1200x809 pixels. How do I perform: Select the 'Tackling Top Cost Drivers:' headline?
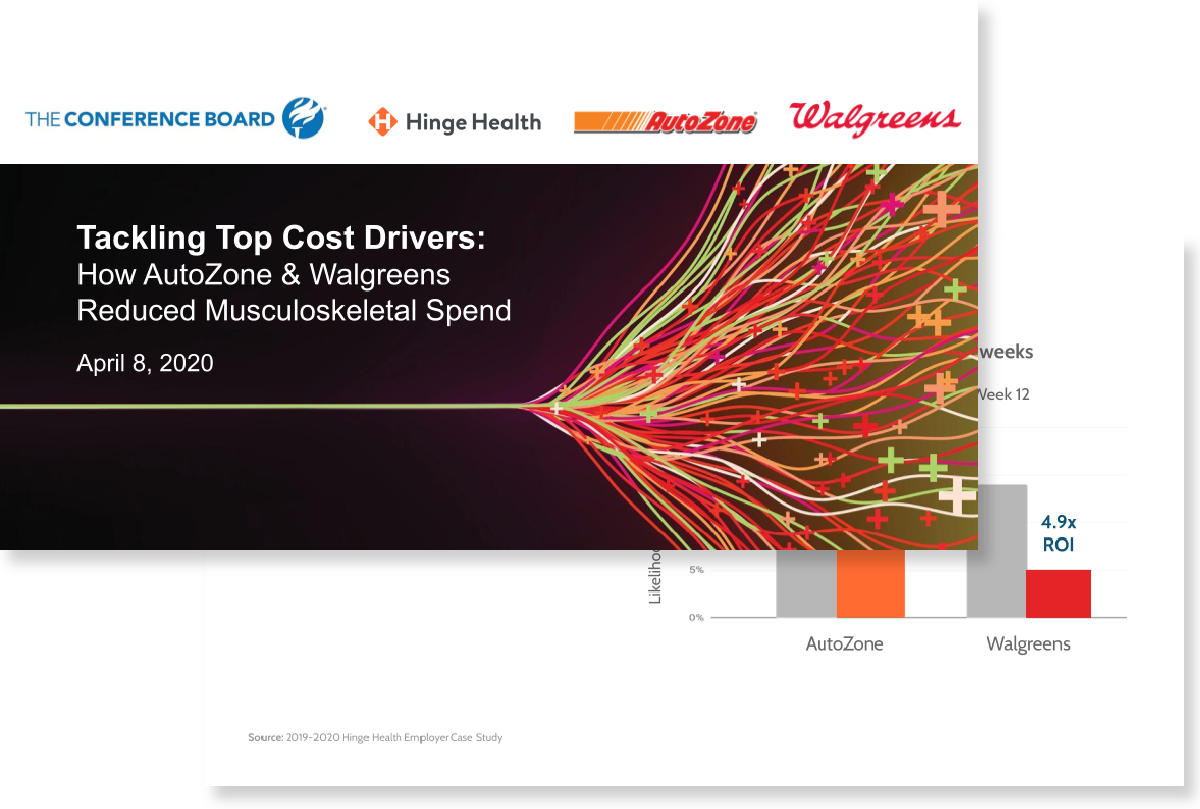pyautogui.click(x=280, y=238)
